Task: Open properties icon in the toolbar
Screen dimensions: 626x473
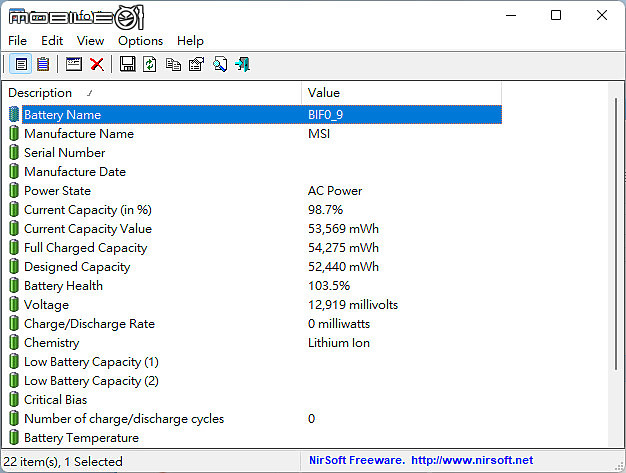Action: [196, 64]
